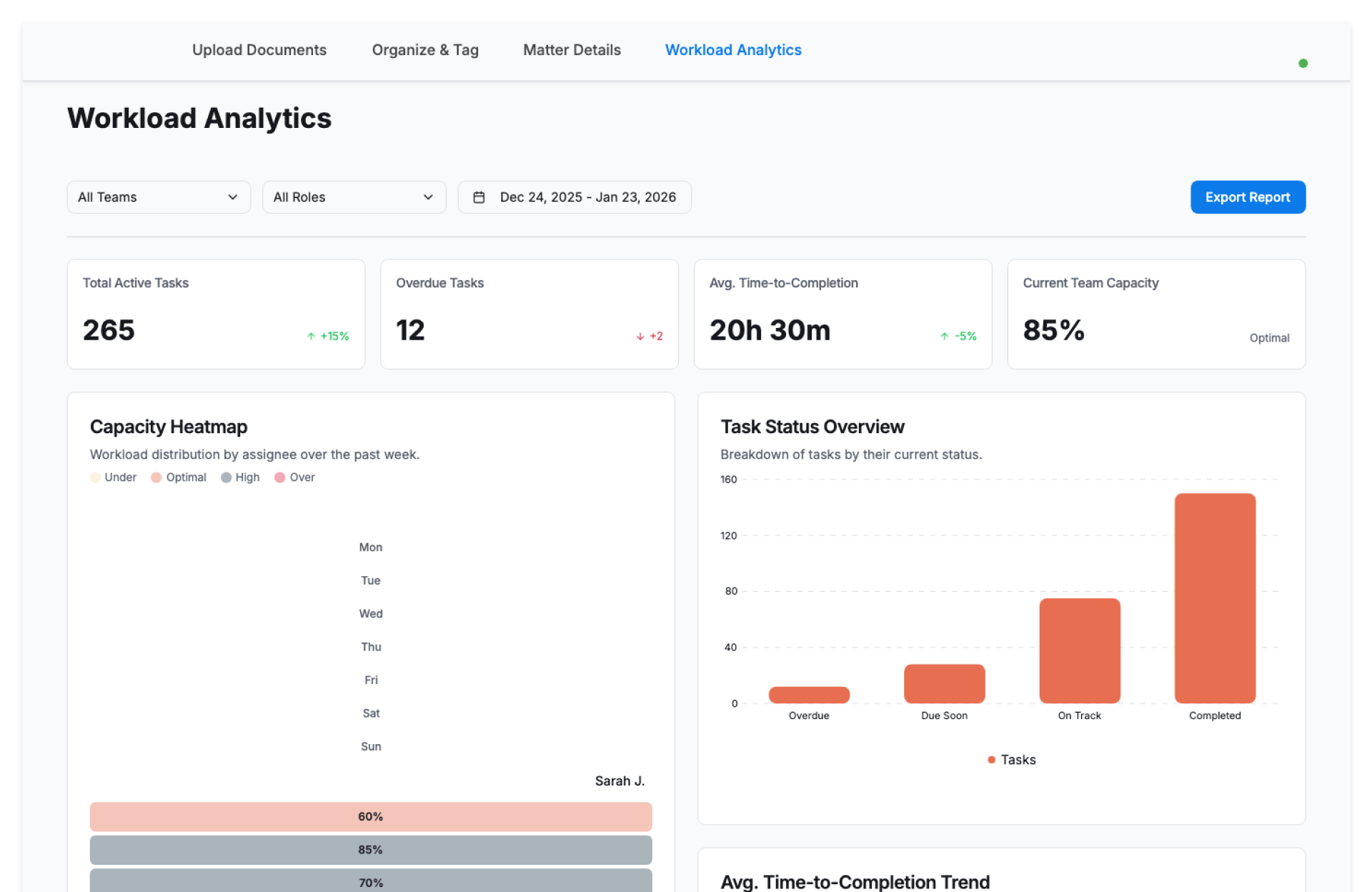Viewport: 1372px width, 892px height.
Task: Click the Under legend marker in heatmap
Action: tap(96, 477)
